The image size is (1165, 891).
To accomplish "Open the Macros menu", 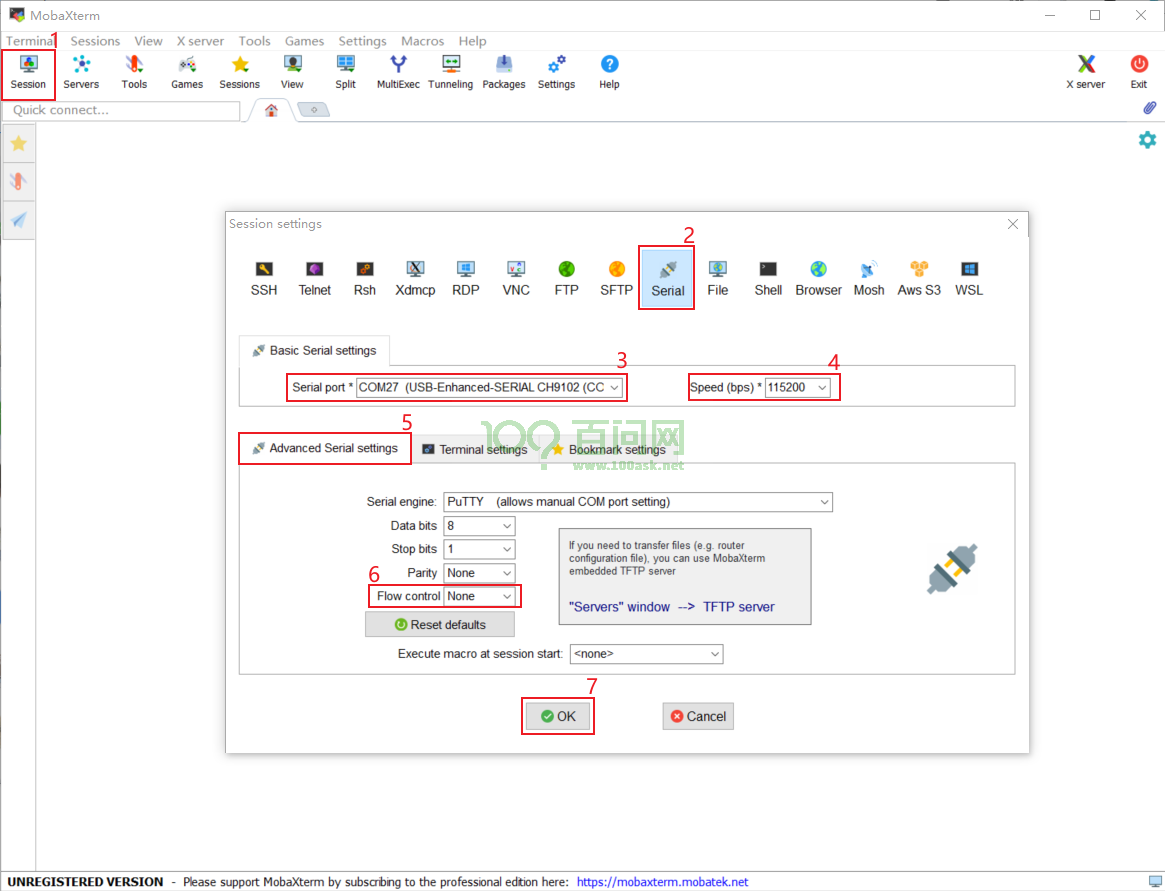I will coord(422,41).
